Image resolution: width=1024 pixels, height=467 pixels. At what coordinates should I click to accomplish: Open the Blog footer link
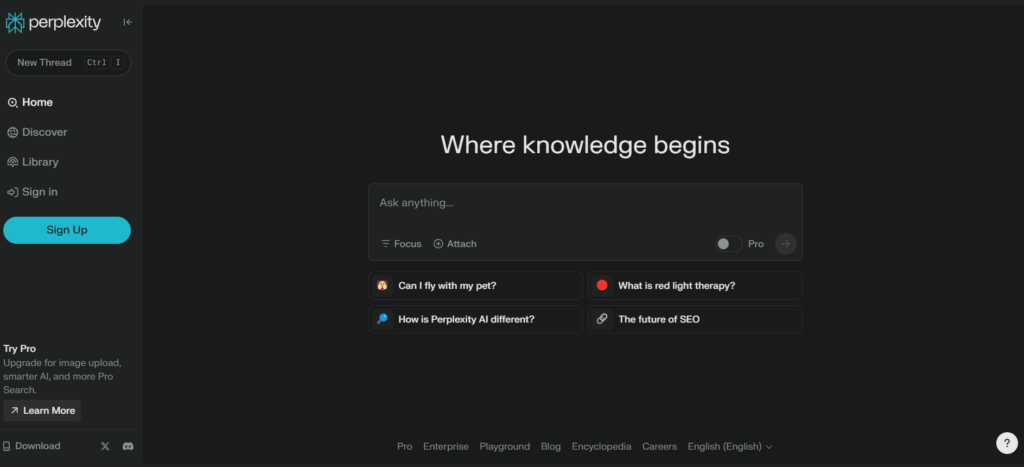(551, 447)
